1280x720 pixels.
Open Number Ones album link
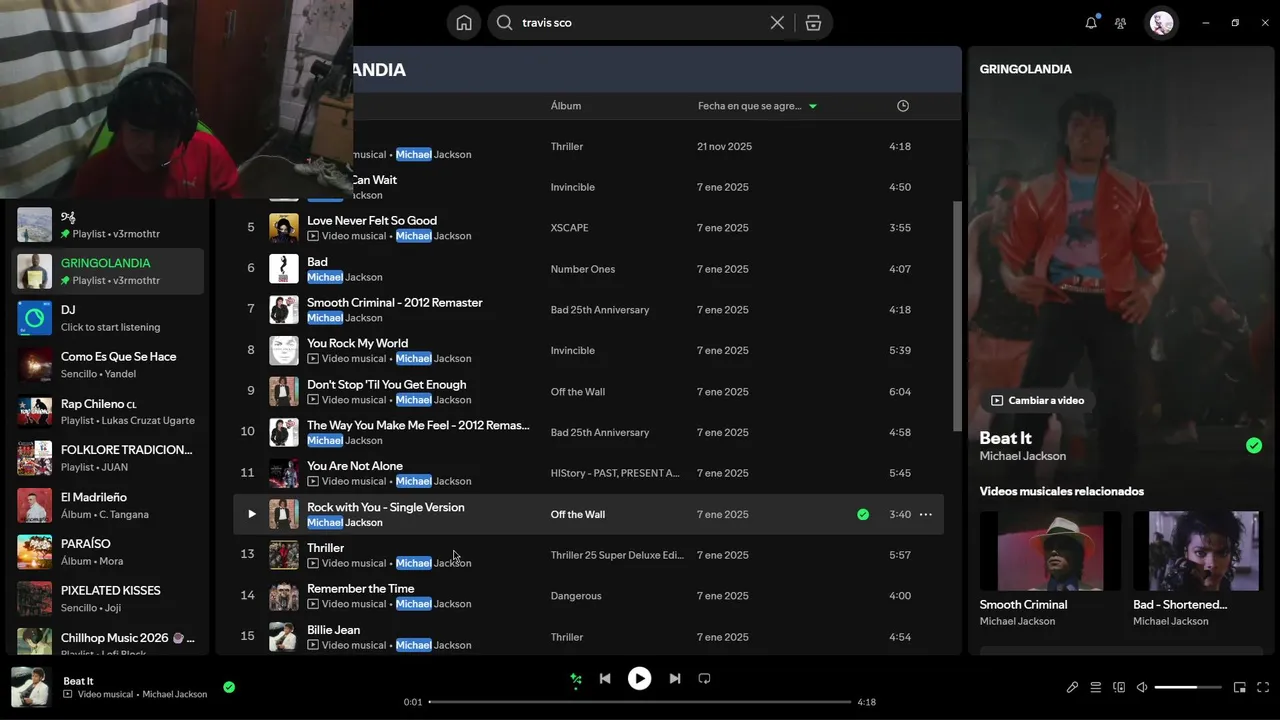(583, 269)
